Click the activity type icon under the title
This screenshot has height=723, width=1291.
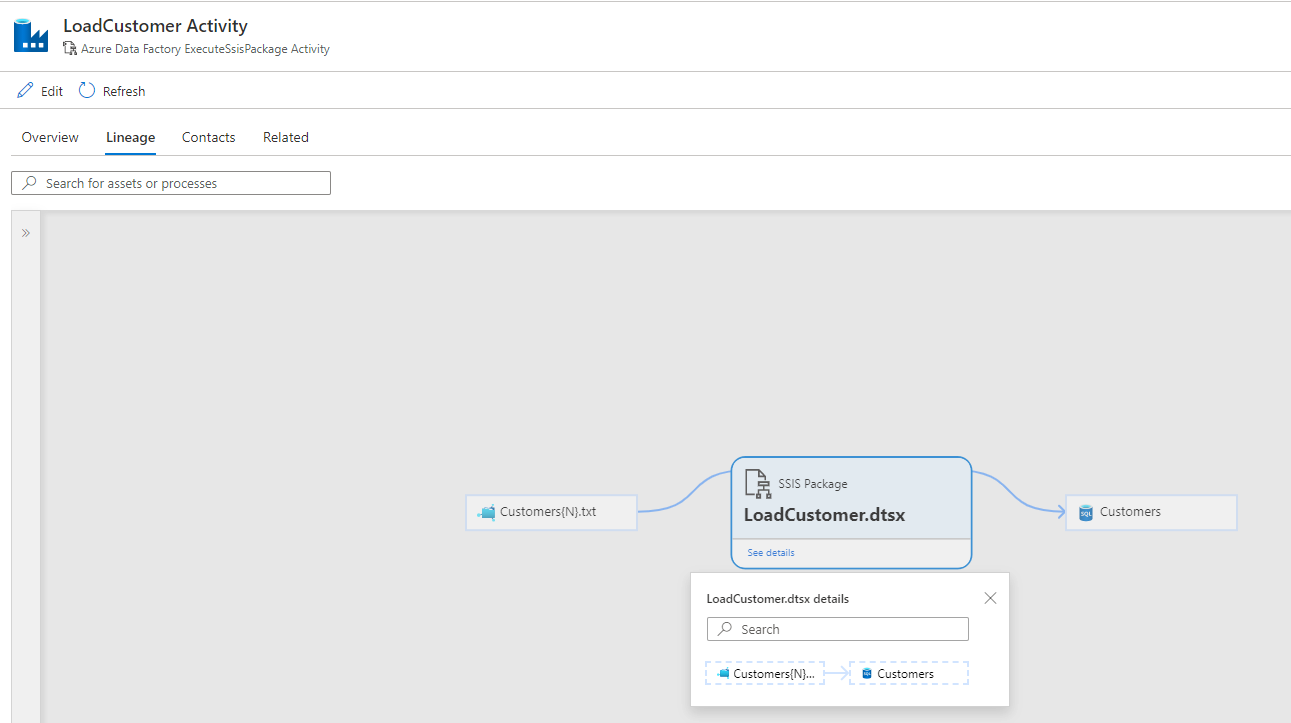[x=70, y=48]
